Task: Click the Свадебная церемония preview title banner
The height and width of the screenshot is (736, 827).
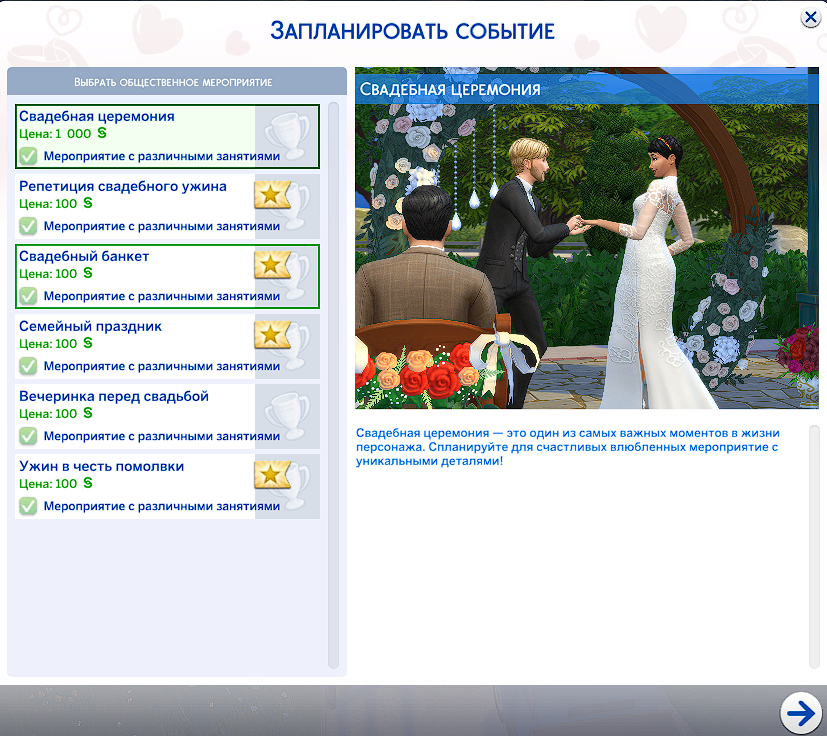Action: [586, 89]
